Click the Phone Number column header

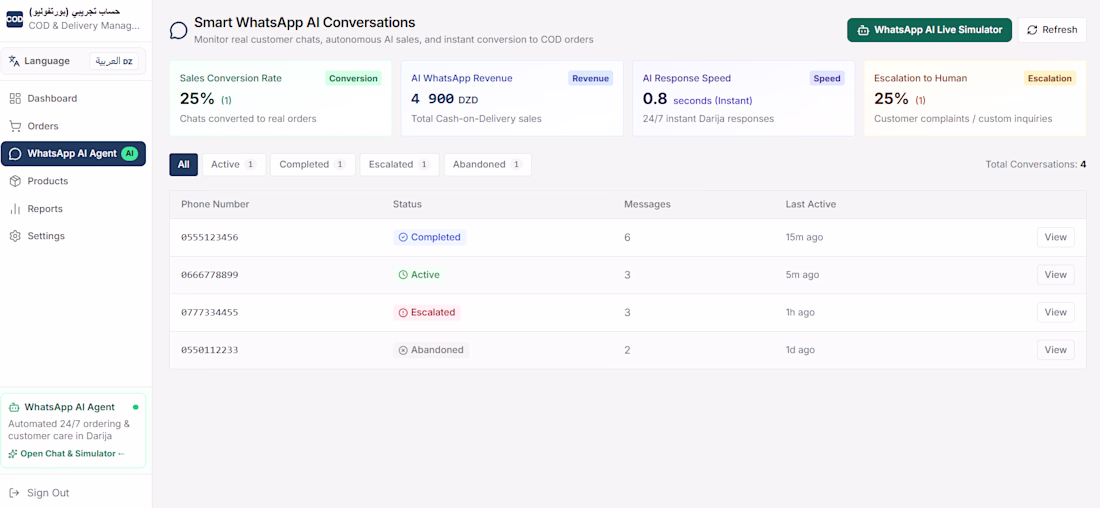point(215,204)
